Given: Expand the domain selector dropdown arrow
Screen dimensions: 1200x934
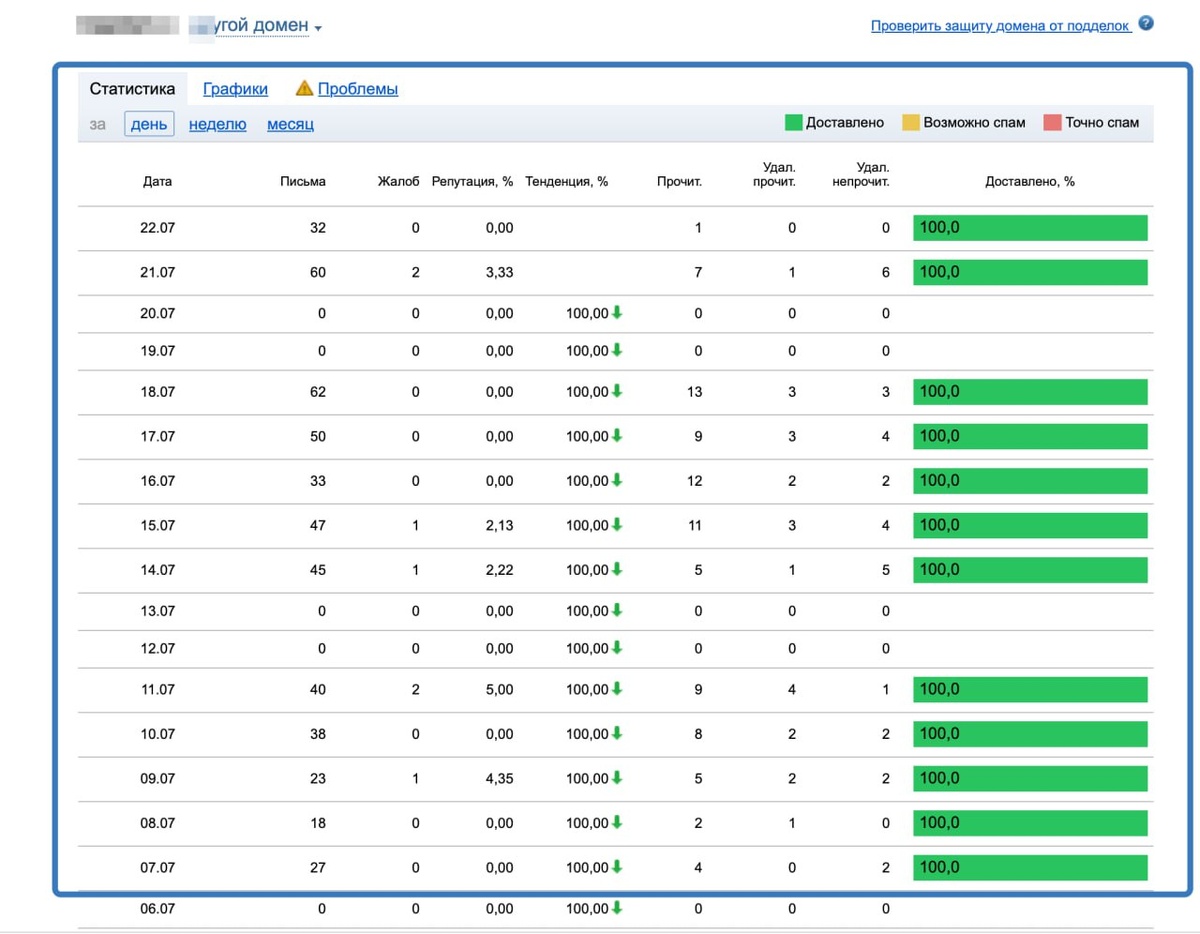Looking at the screenshot, I should pyautogui.click(x=318, y=29).
